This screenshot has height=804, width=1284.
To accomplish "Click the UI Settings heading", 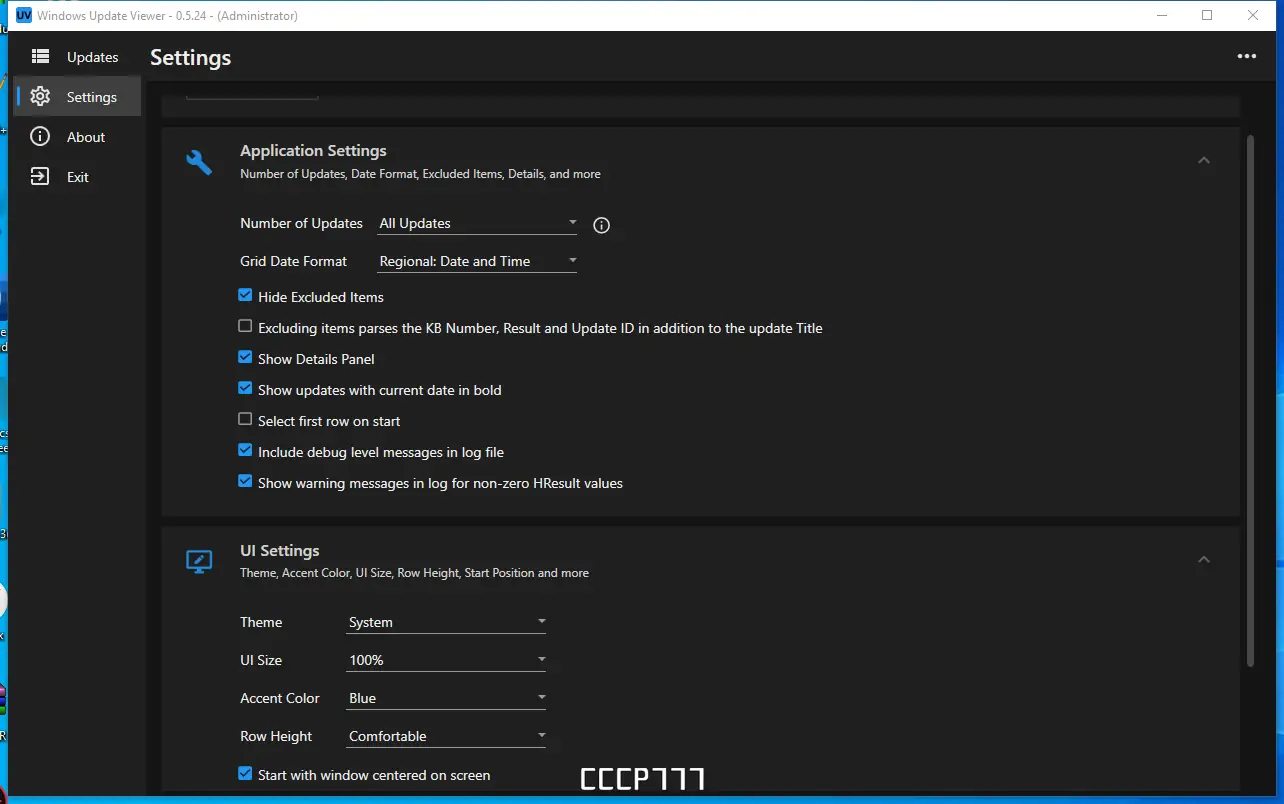I will [x=280, y=551].
